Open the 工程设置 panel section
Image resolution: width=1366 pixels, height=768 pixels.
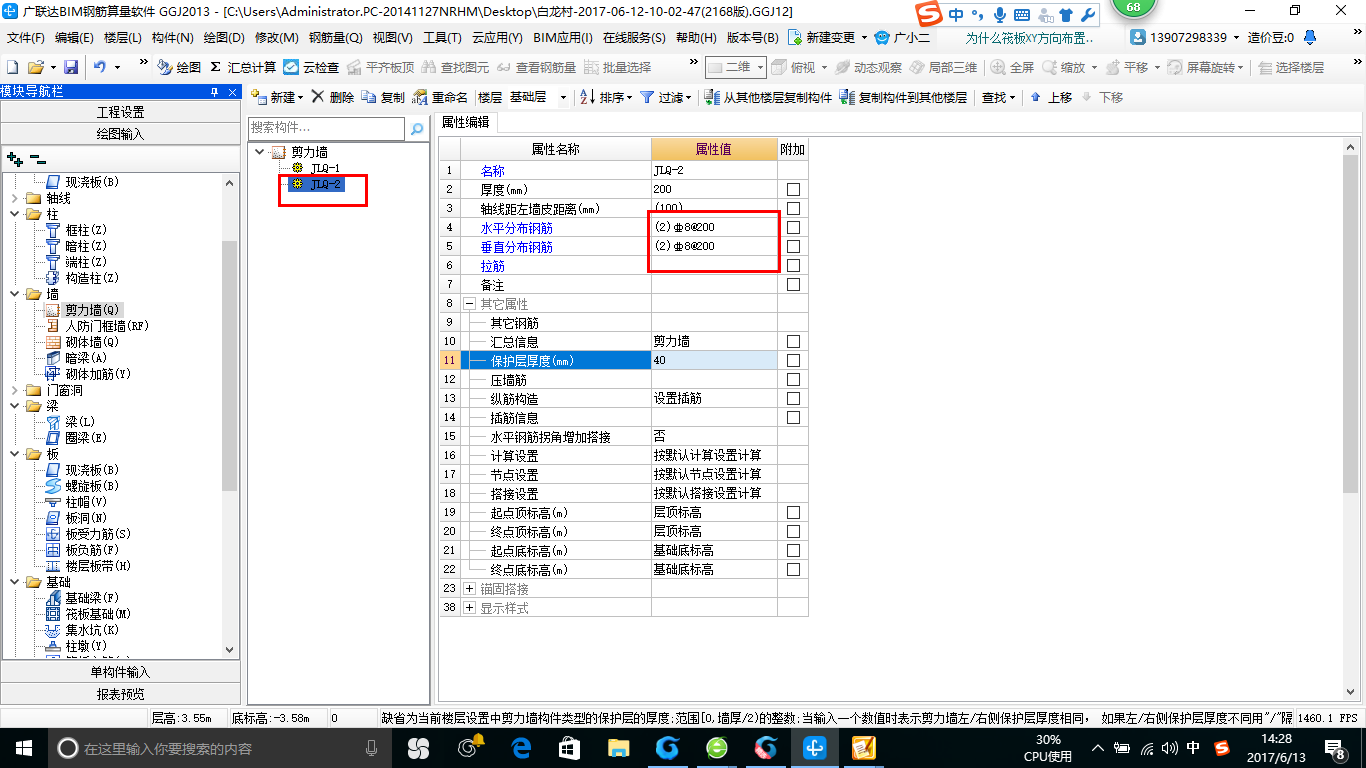[120, 112]
